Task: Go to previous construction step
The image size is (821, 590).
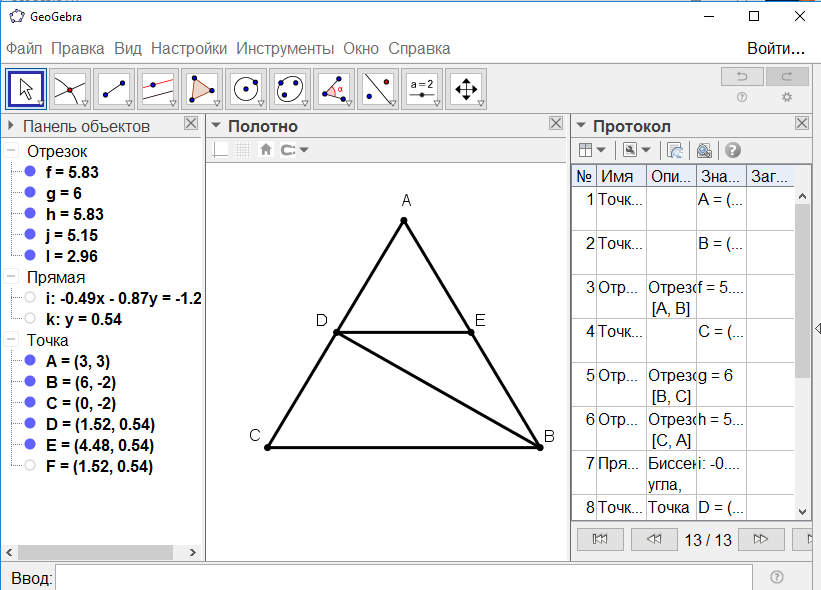Action: click(x=654, y=539)
